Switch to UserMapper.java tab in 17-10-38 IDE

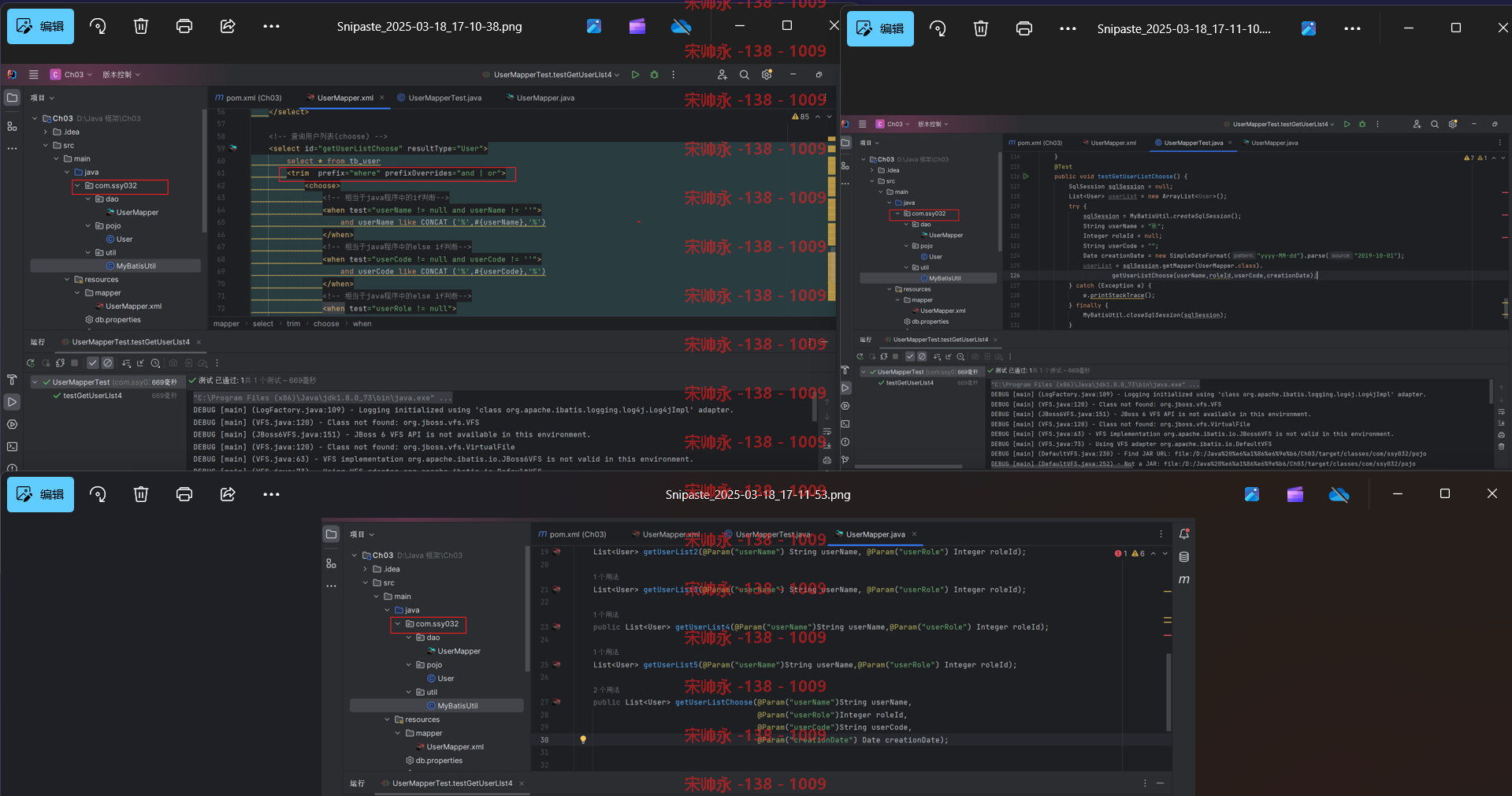(540, 99)
